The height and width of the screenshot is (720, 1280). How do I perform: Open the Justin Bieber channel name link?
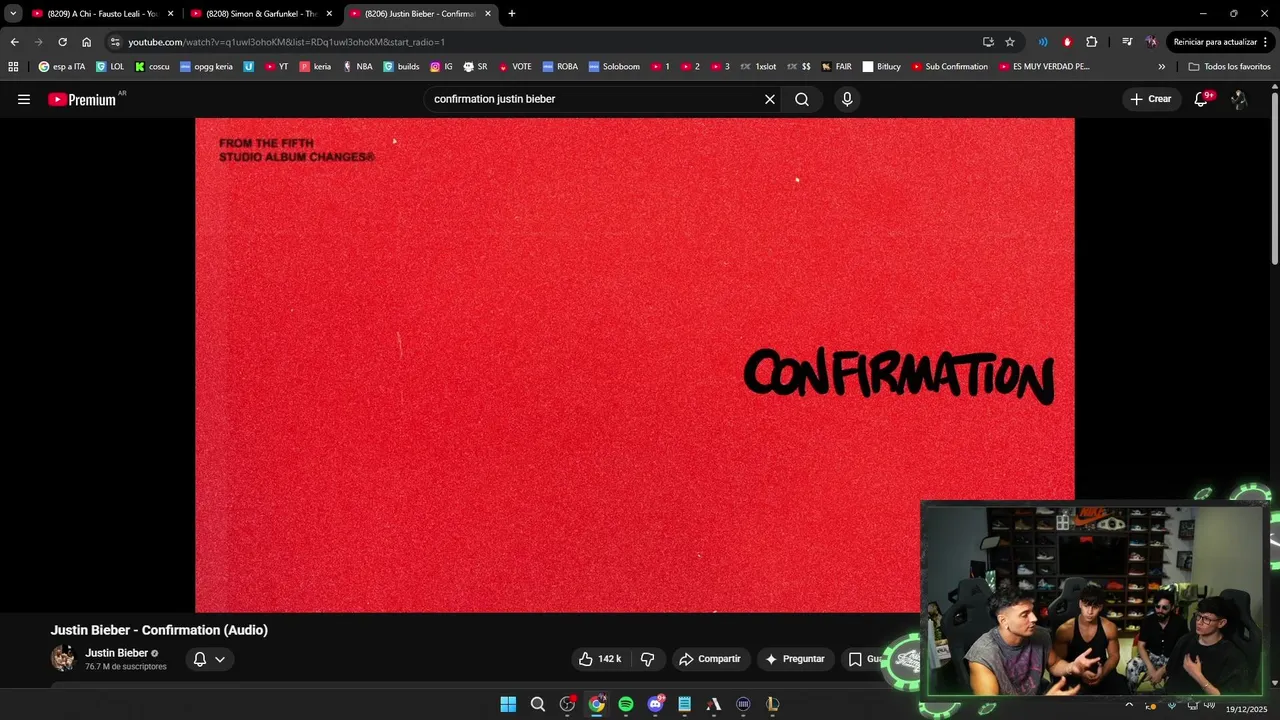tap(116, 653)
